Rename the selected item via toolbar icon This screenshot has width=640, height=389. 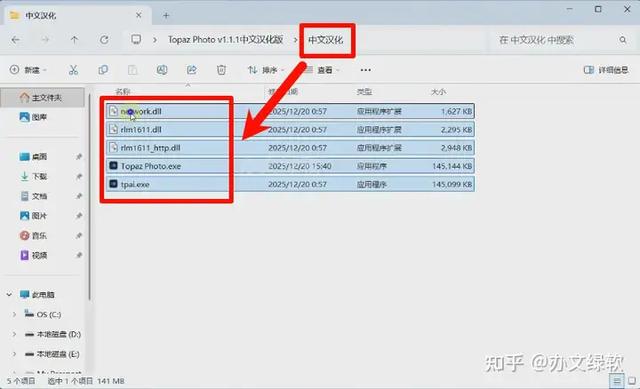(162, 70)
